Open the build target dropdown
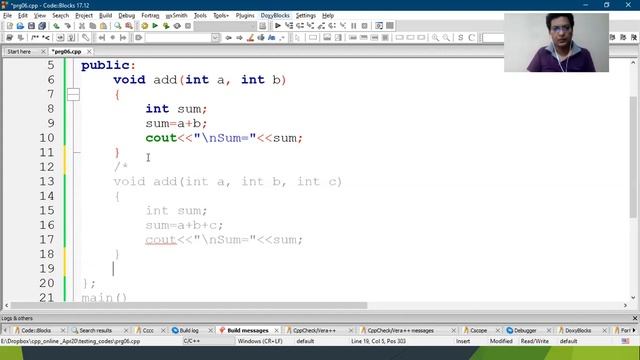The height and width of the screenshot is (360, 640). (225, 26)
